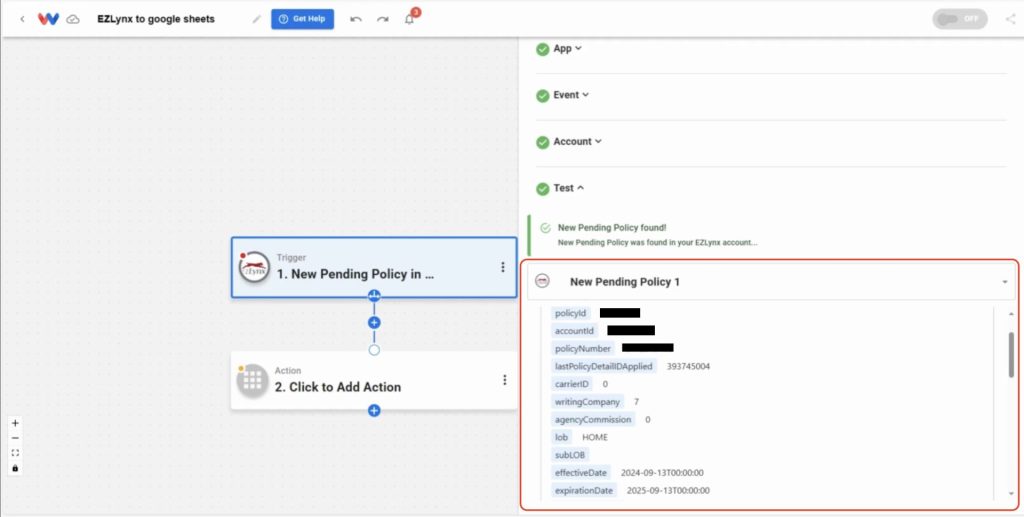Zoom out on the canvas
This screenshot has width=1024, height=517.
pyautogui.click(x=15, y=438)
